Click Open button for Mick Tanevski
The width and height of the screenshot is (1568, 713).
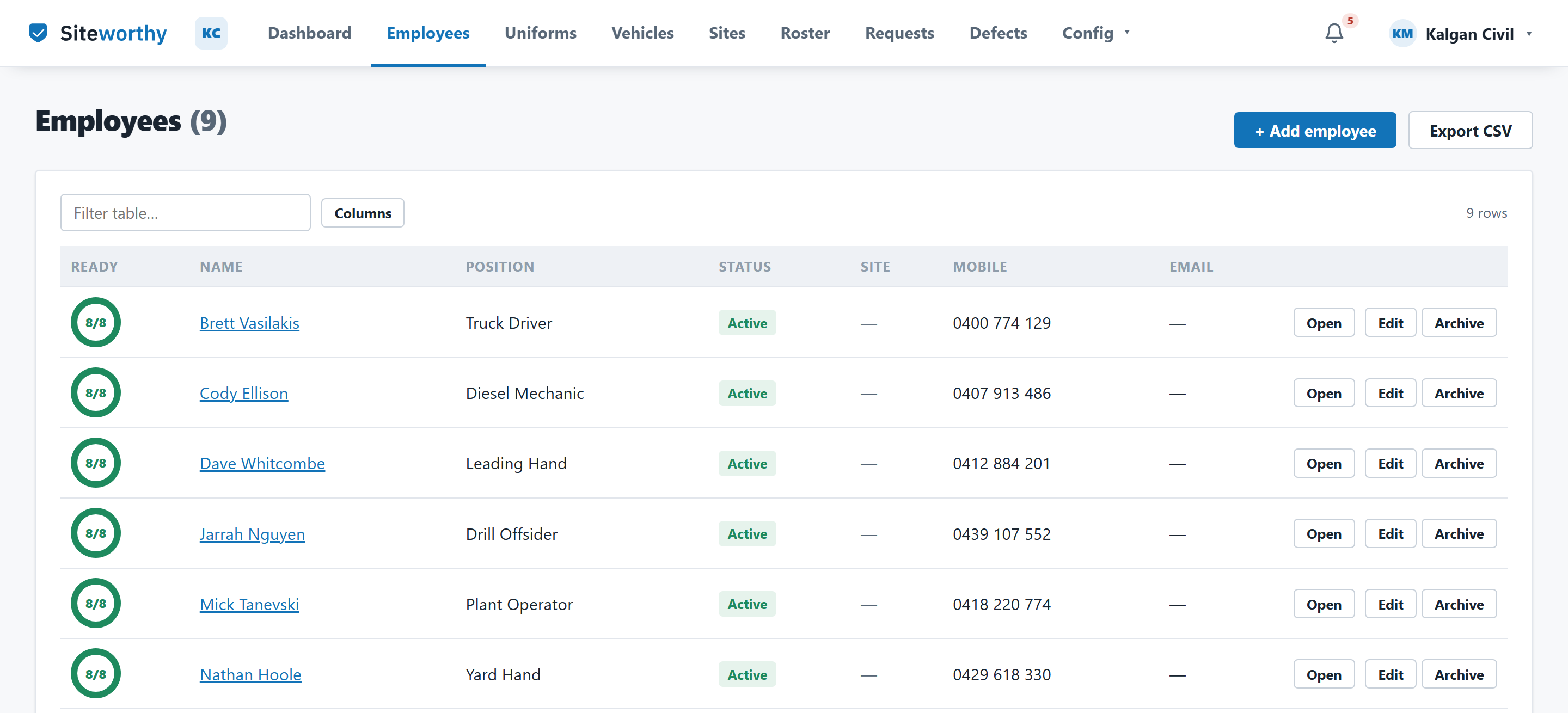[x=1324, y=604]
